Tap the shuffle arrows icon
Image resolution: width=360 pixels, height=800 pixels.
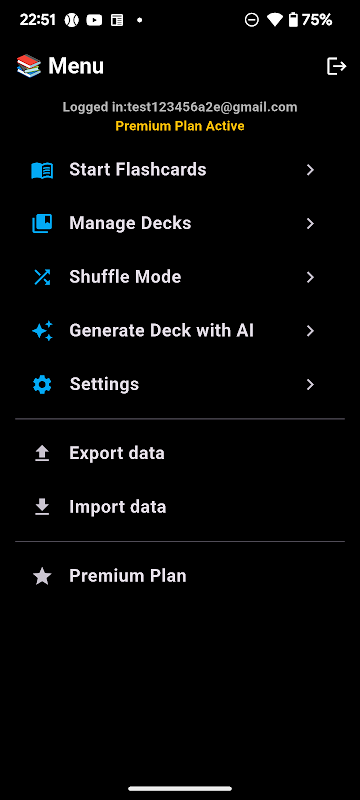42,277
